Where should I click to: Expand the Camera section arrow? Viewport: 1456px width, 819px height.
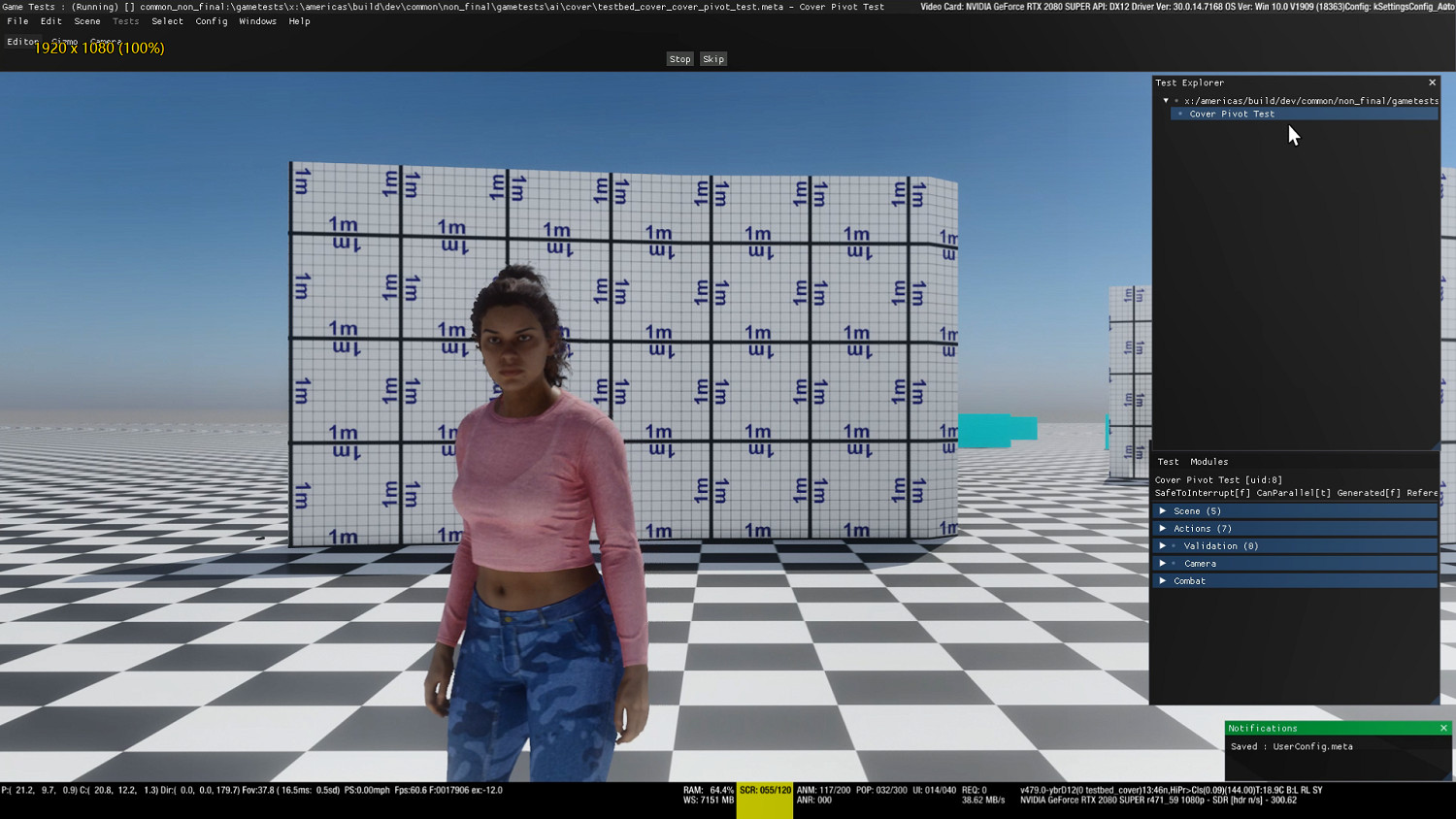coord(1163,564)
